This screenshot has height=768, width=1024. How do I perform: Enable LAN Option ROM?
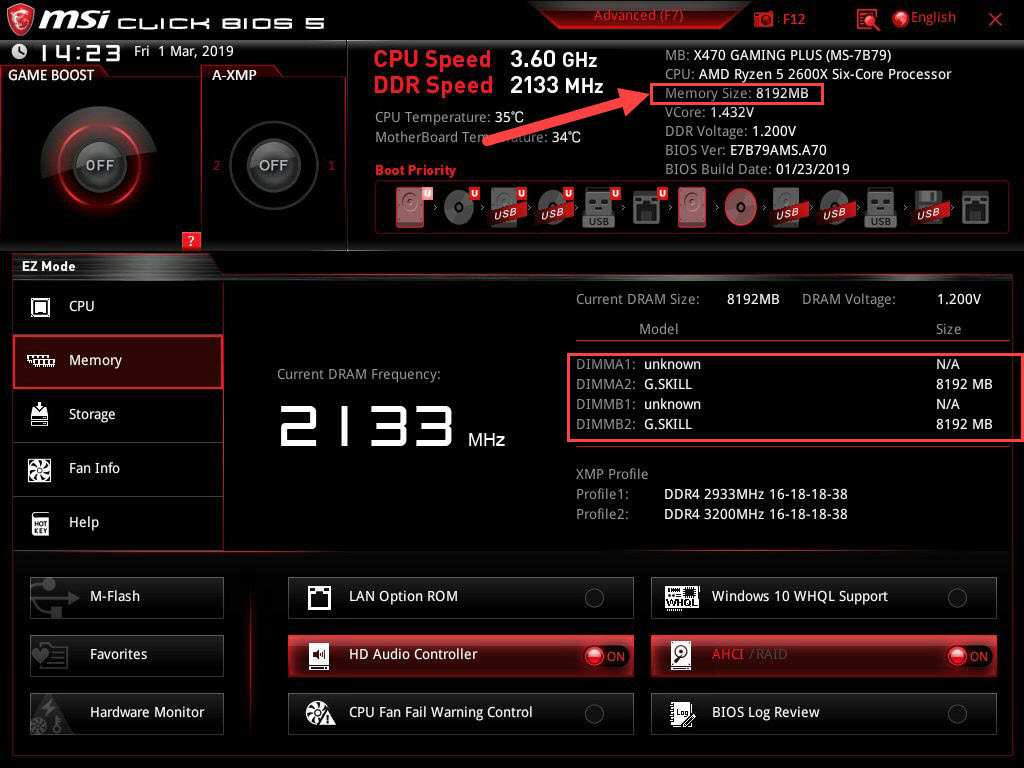[x=594, y=597]
